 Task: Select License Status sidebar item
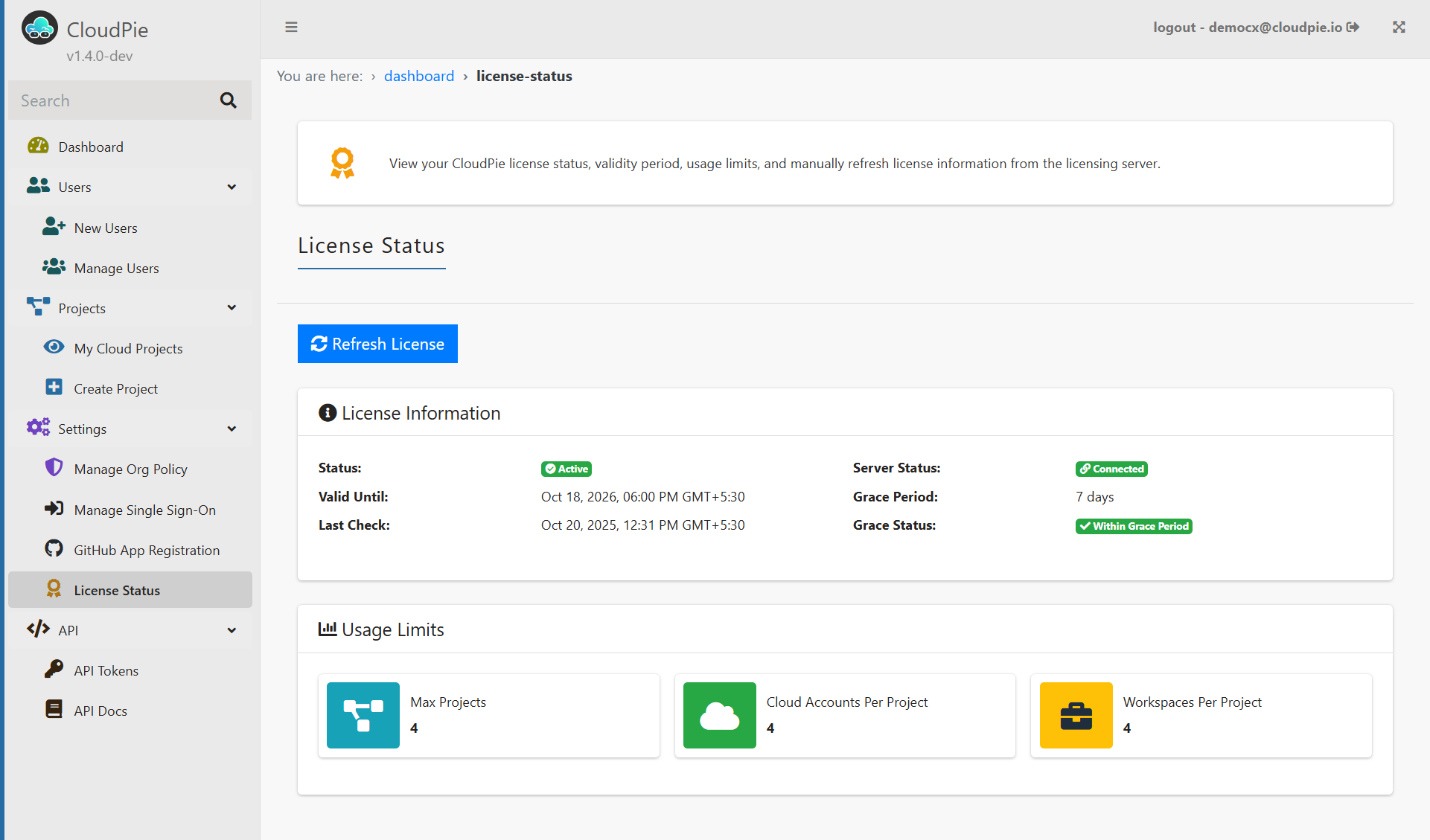tap(117, 590)
